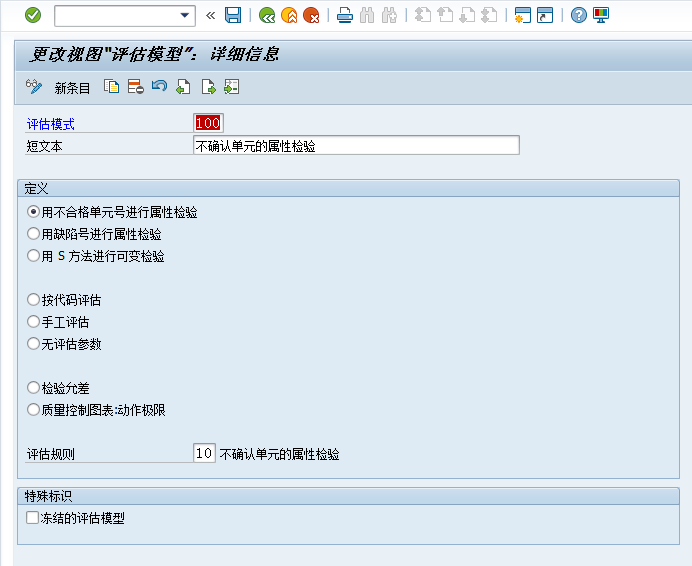Open the command field dropdown arrow
The width and height of the screenshot is (692, 566).
click(x=185, y=16)
